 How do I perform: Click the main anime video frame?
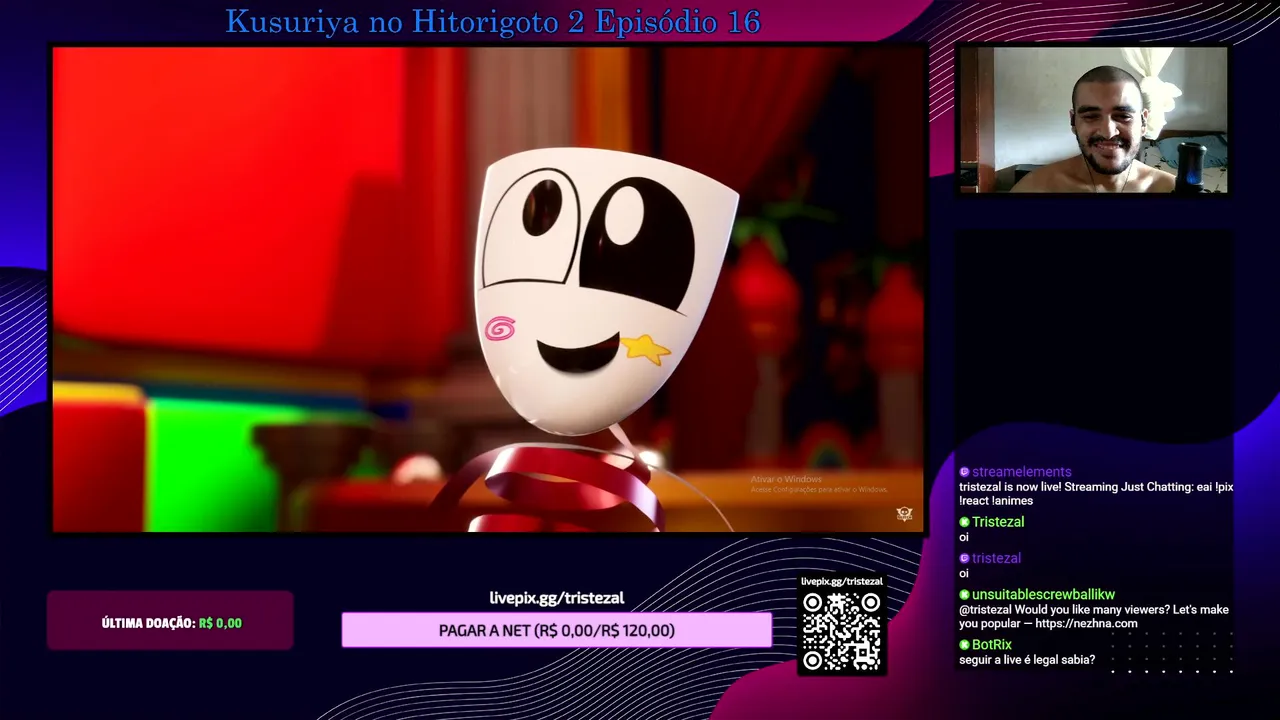(489, 289)
